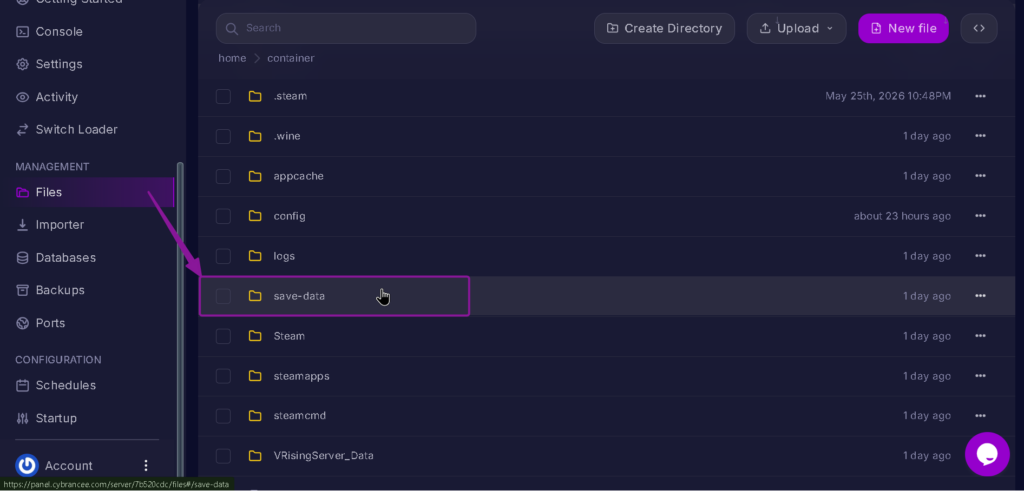Viewport: 1024px width, 491px height.
Task: Tick the checkbox for Steam folder
Action: 223,336
